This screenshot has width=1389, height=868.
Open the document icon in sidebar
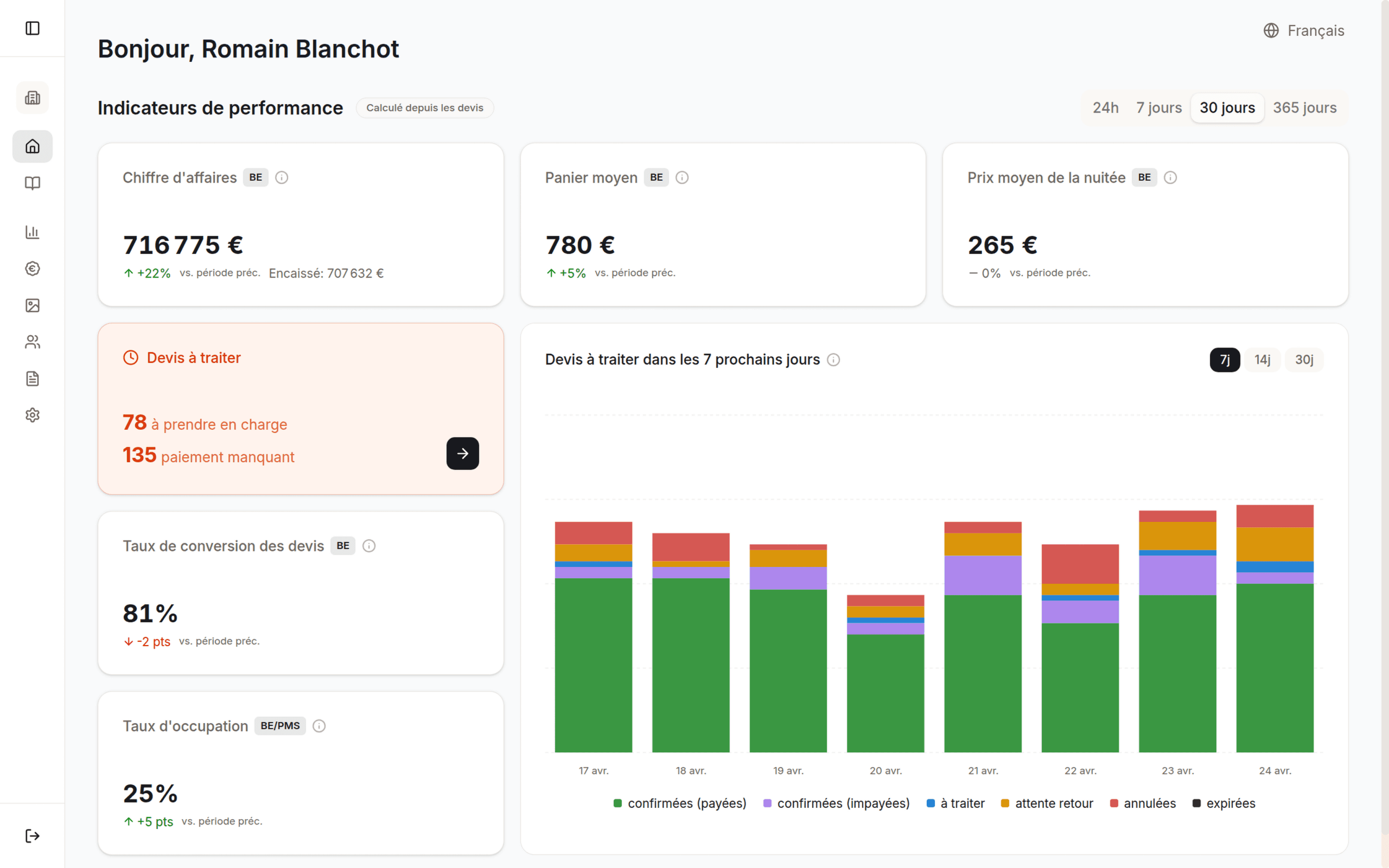[x=33, y=379]
